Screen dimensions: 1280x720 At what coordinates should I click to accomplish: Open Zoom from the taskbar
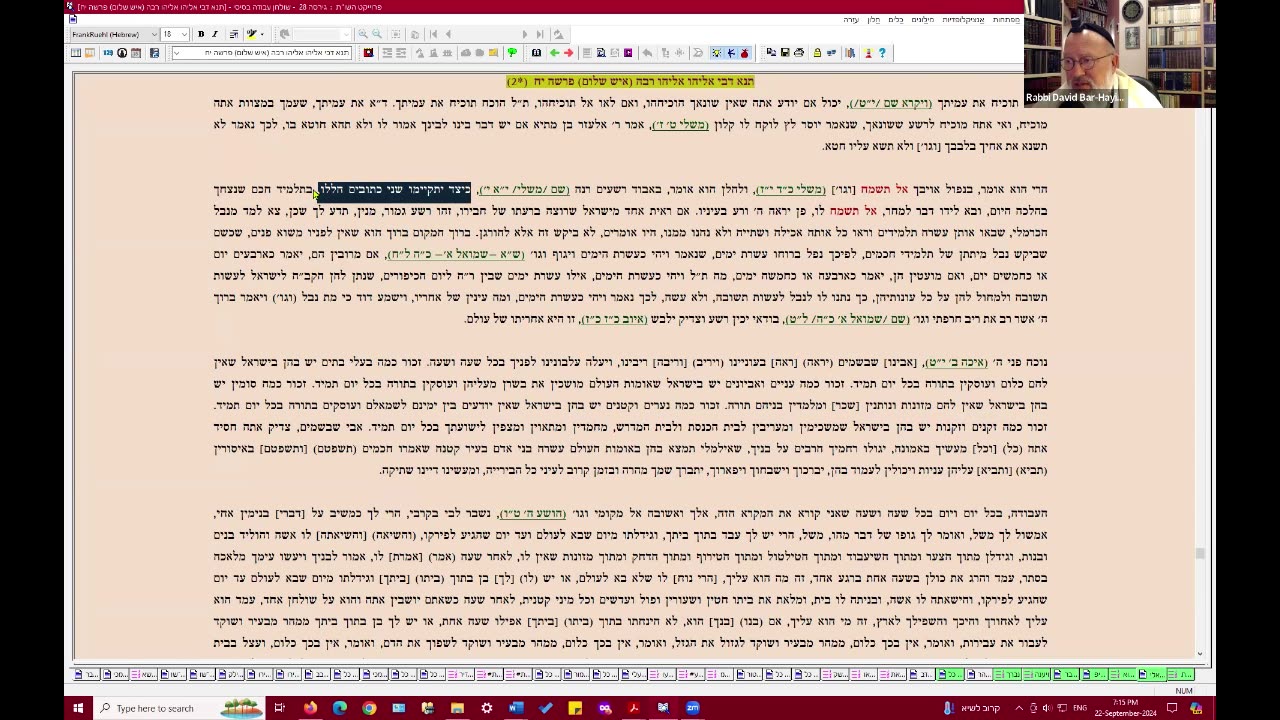692,708
